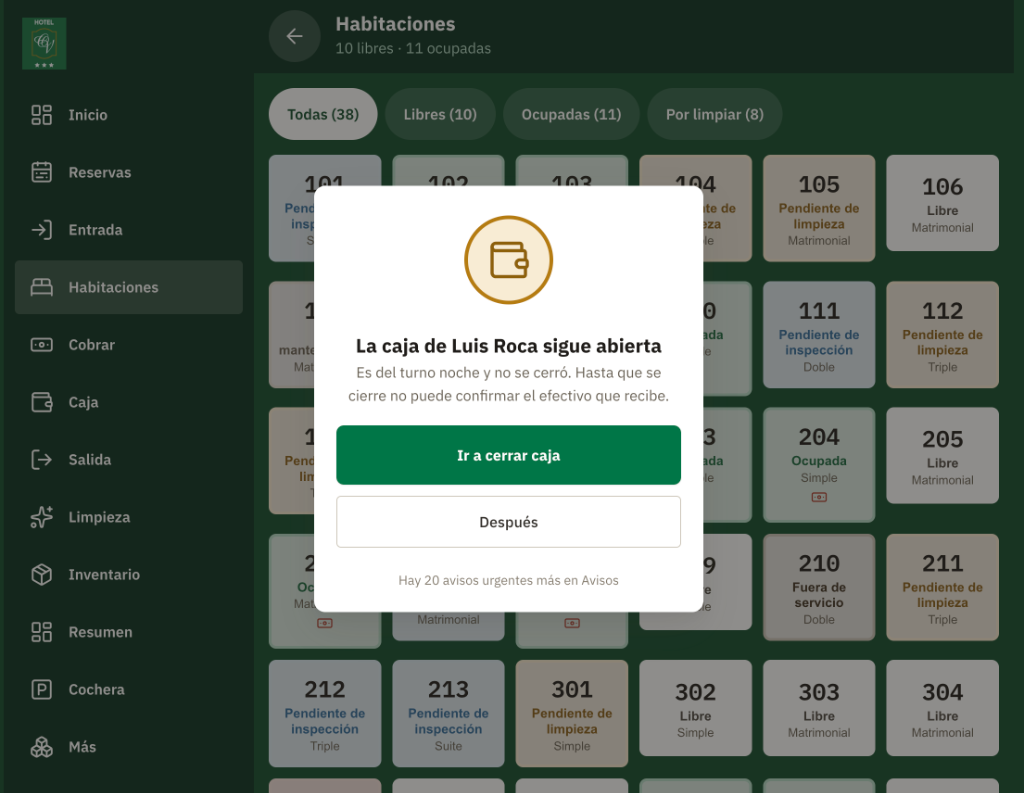
Task: Open the Reservas menu entry
Action: 129,172
